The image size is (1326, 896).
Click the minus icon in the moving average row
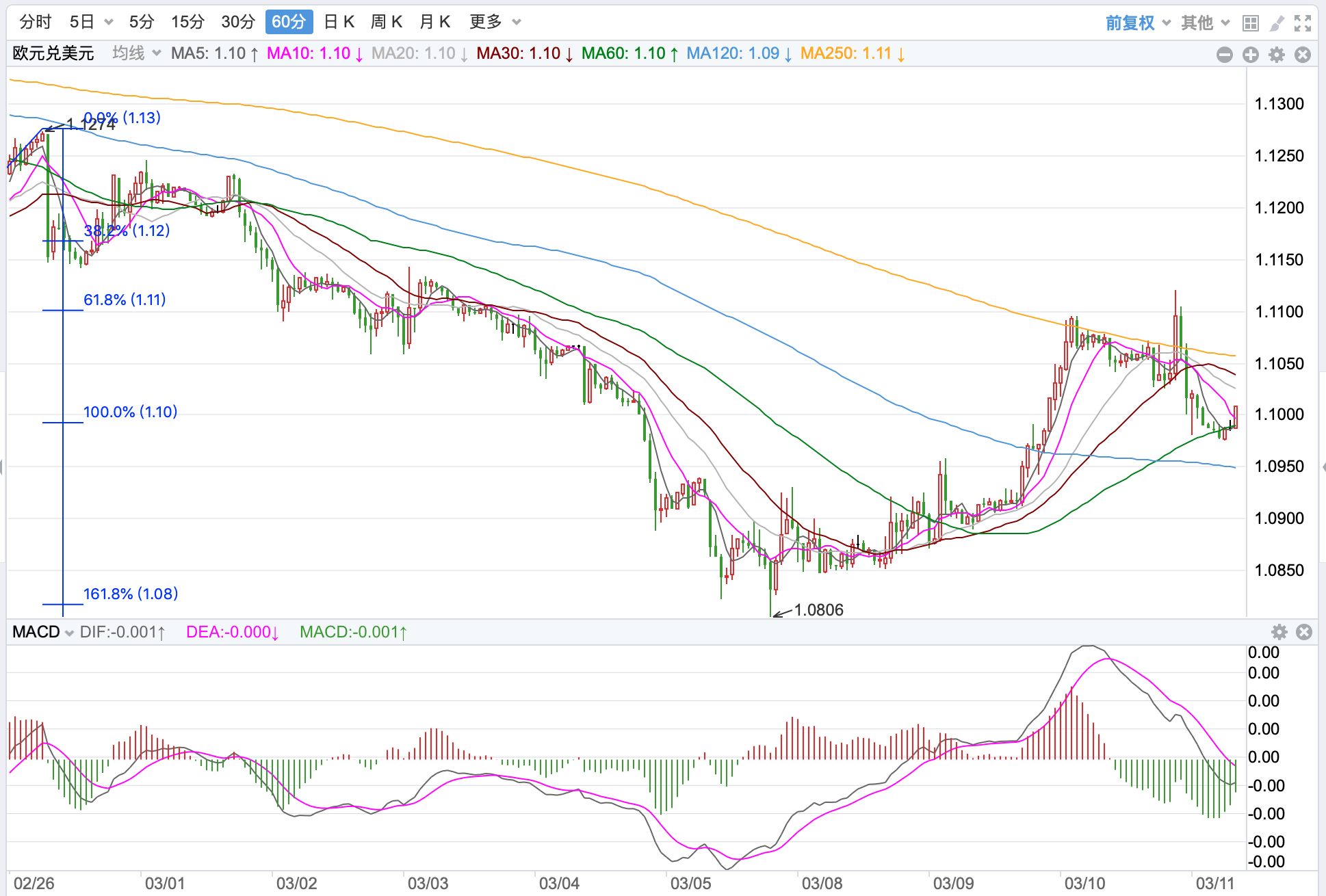pos(1225,55)
